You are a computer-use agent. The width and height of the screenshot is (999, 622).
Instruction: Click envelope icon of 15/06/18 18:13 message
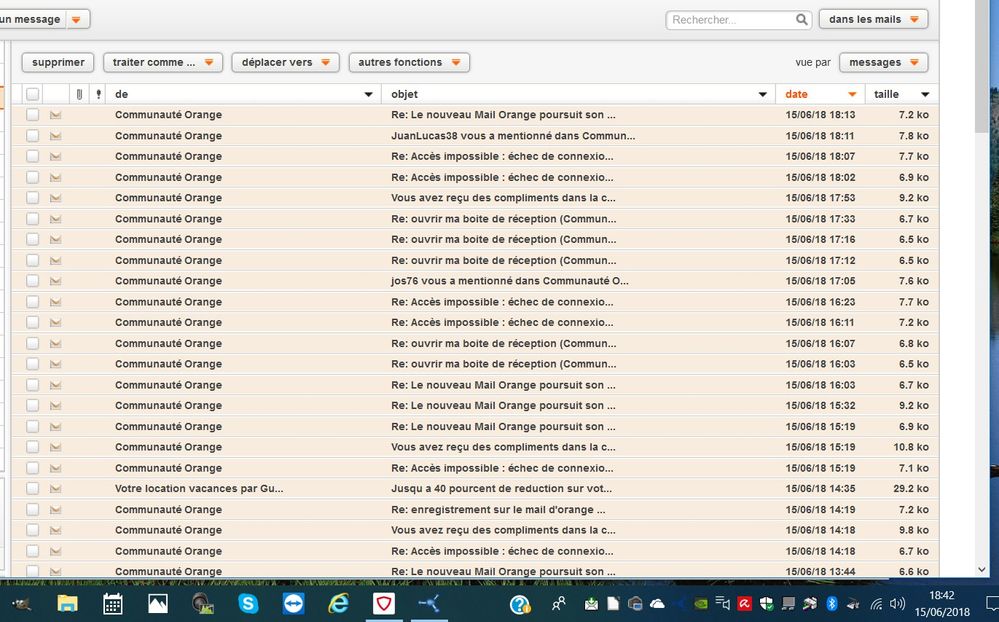coord(56,115)
